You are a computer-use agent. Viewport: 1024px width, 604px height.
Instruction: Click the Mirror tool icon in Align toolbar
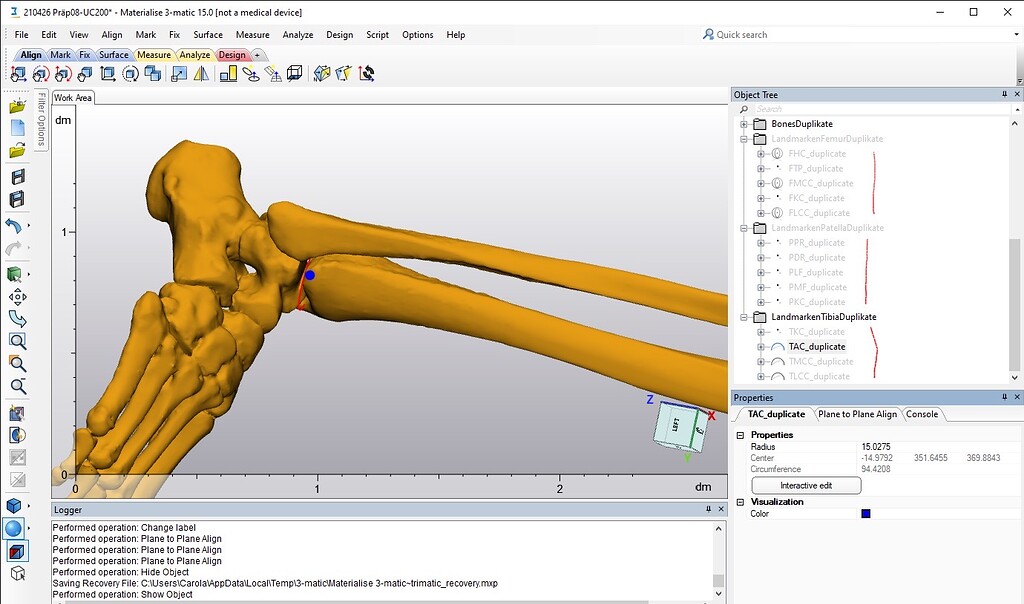(201, 73)
